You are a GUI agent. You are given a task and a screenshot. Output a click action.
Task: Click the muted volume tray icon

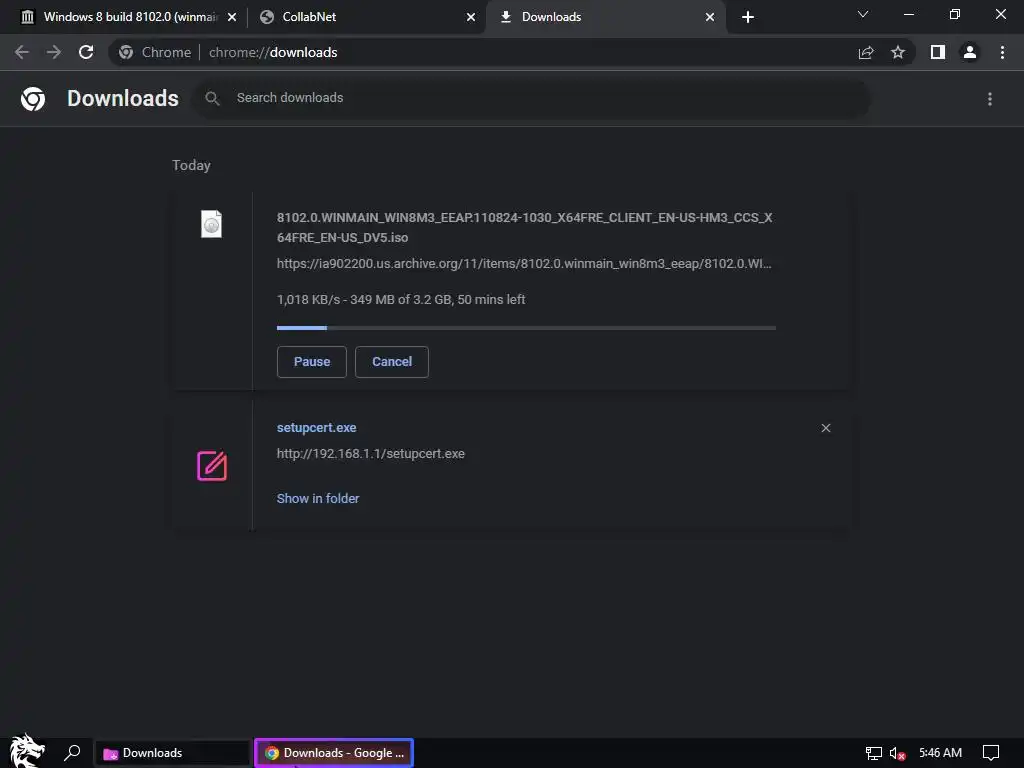pos(897,754)
